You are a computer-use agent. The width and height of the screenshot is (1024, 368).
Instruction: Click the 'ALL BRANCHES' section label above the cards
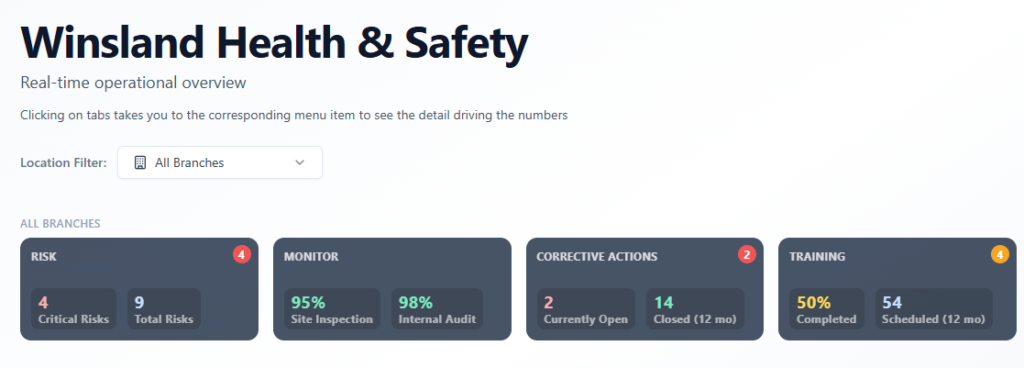pyautogui.click(x=60, y=224)
